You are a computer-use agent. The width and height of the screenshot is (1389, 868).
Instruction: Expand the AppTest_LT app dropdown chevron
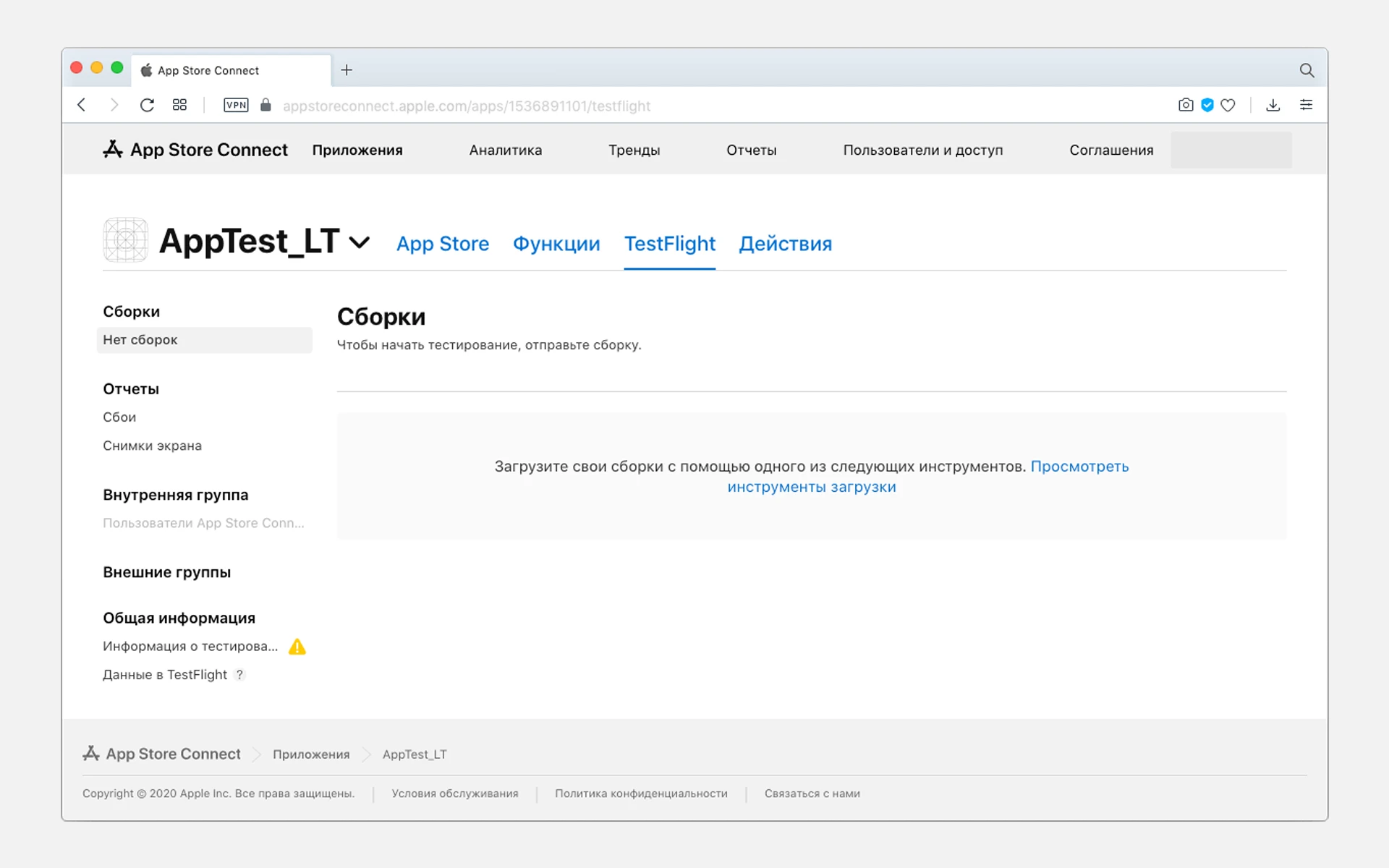(360, 242)
